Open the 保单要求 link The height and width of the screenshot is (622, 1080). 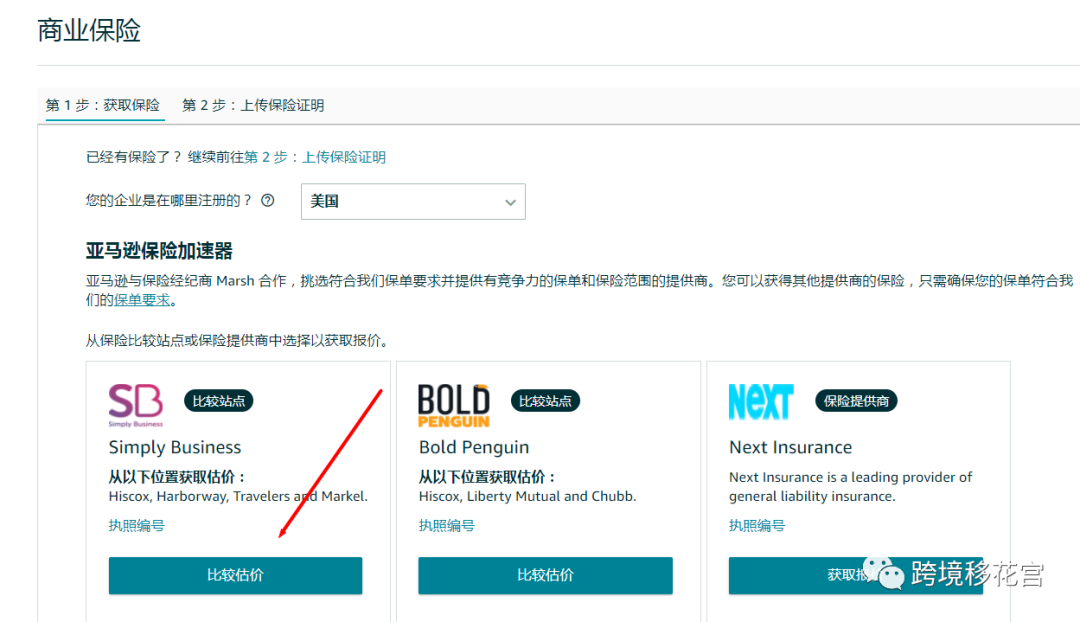pos(142,300)
